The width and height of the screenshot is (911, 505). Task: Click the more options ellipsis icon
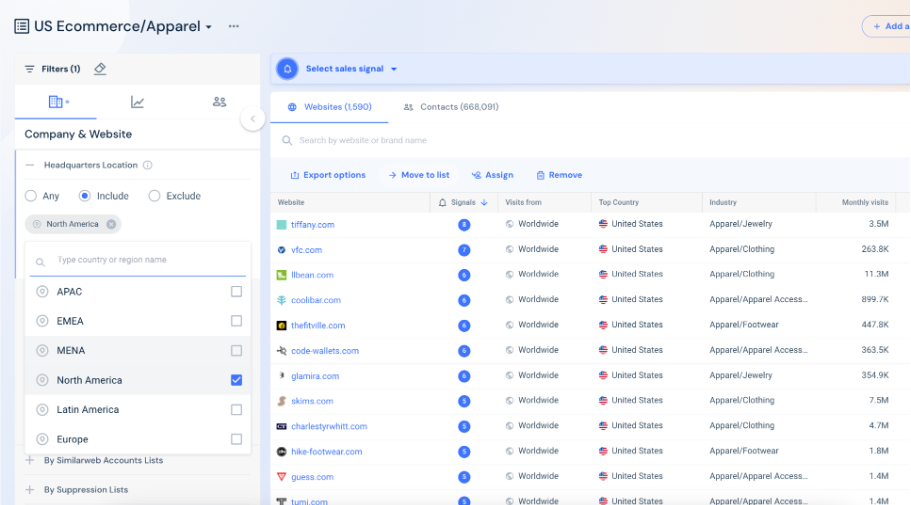(x=234, y=26)
